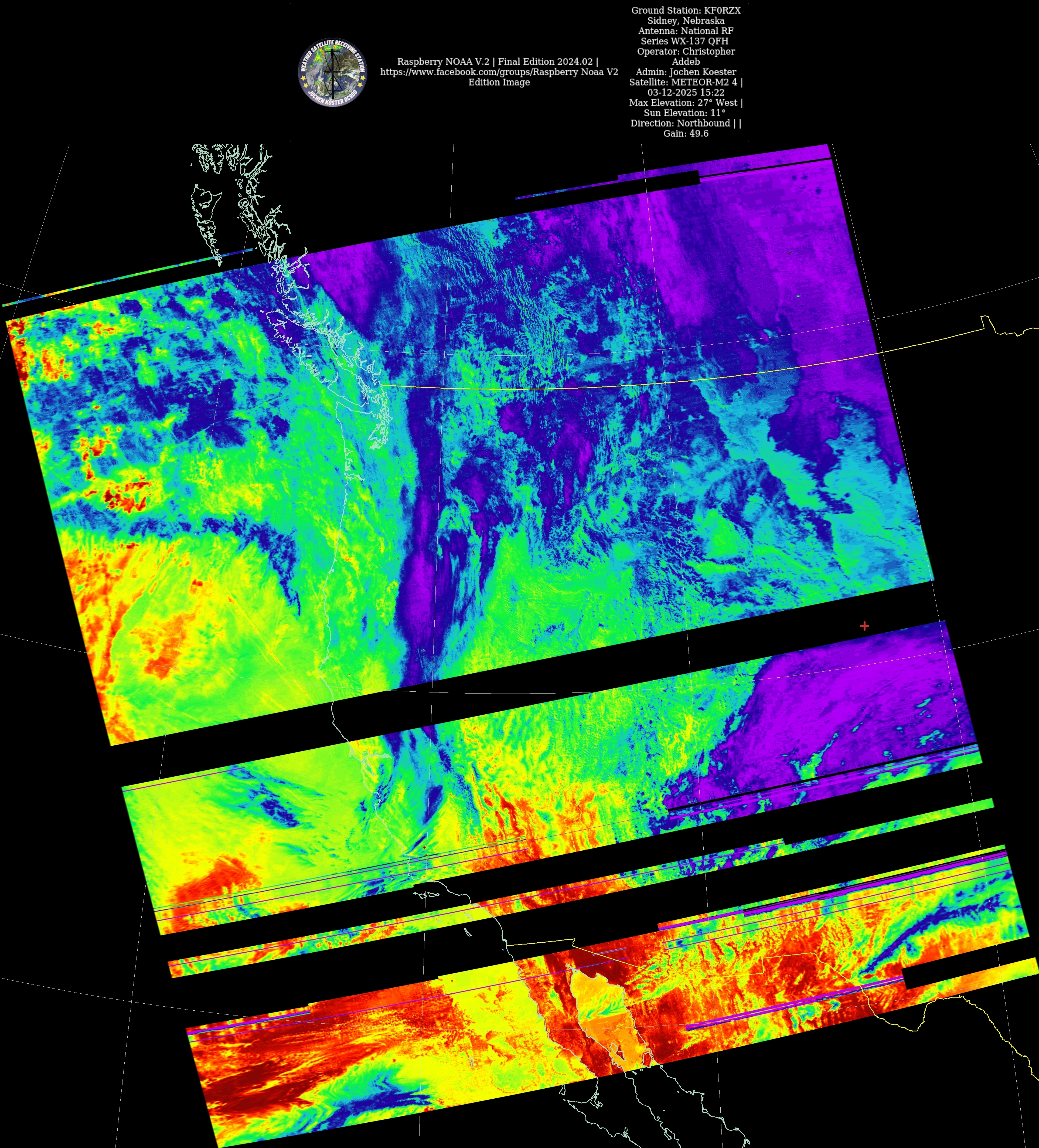The height and width of the screenshot is (1148, 1039).
Task: Click the Gain: 49.6 text
Action: pos(686,133)
